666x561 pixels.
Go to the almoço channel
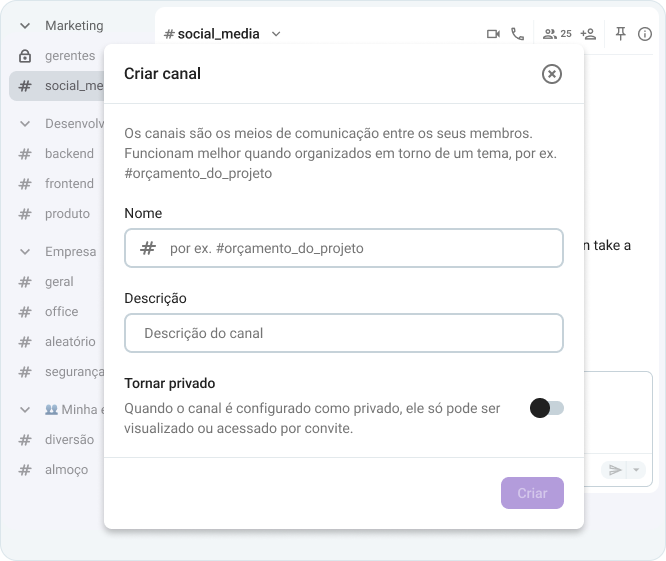pos(66,470)
